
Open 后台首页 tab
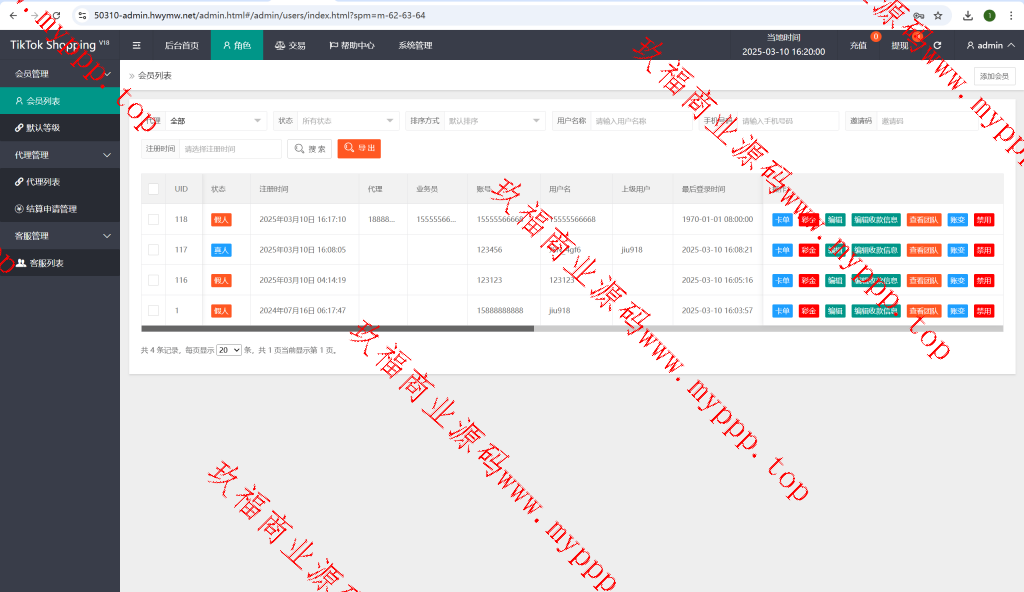[182, 45]
